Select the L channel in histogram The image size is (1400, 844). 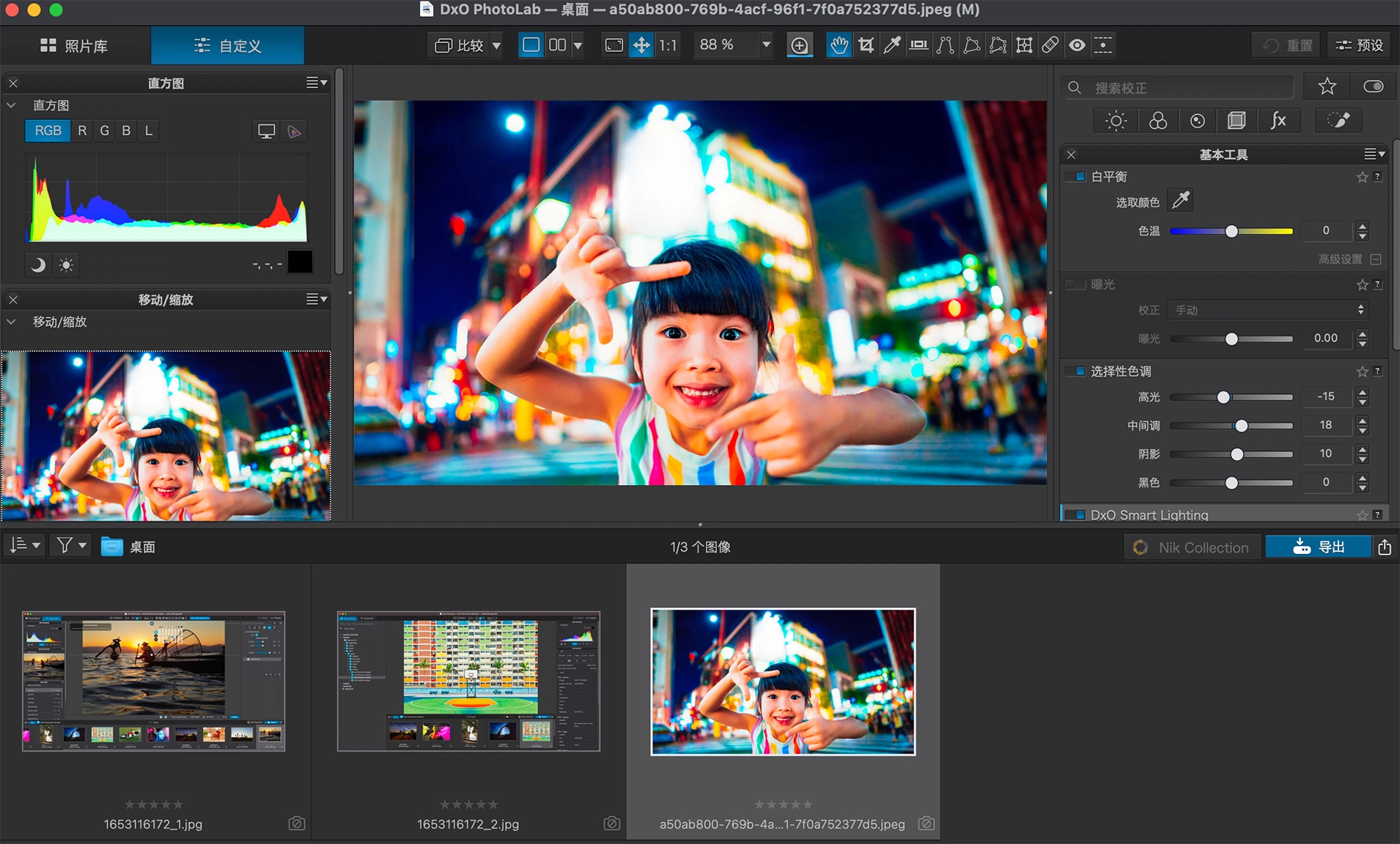(x=149, y=131)
